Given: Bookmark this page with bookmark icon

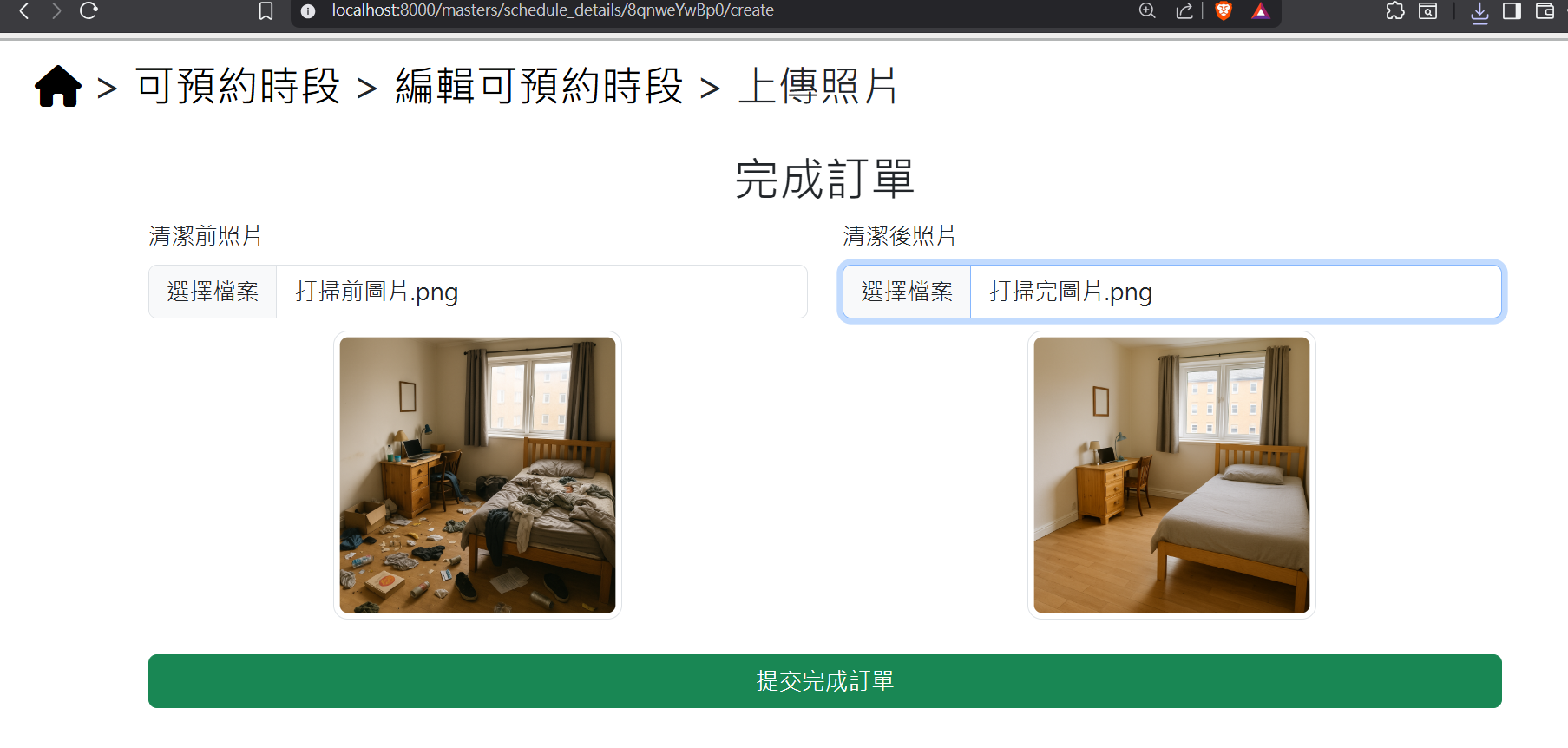Looking at the screenshot, I should (x=266, y=11).
